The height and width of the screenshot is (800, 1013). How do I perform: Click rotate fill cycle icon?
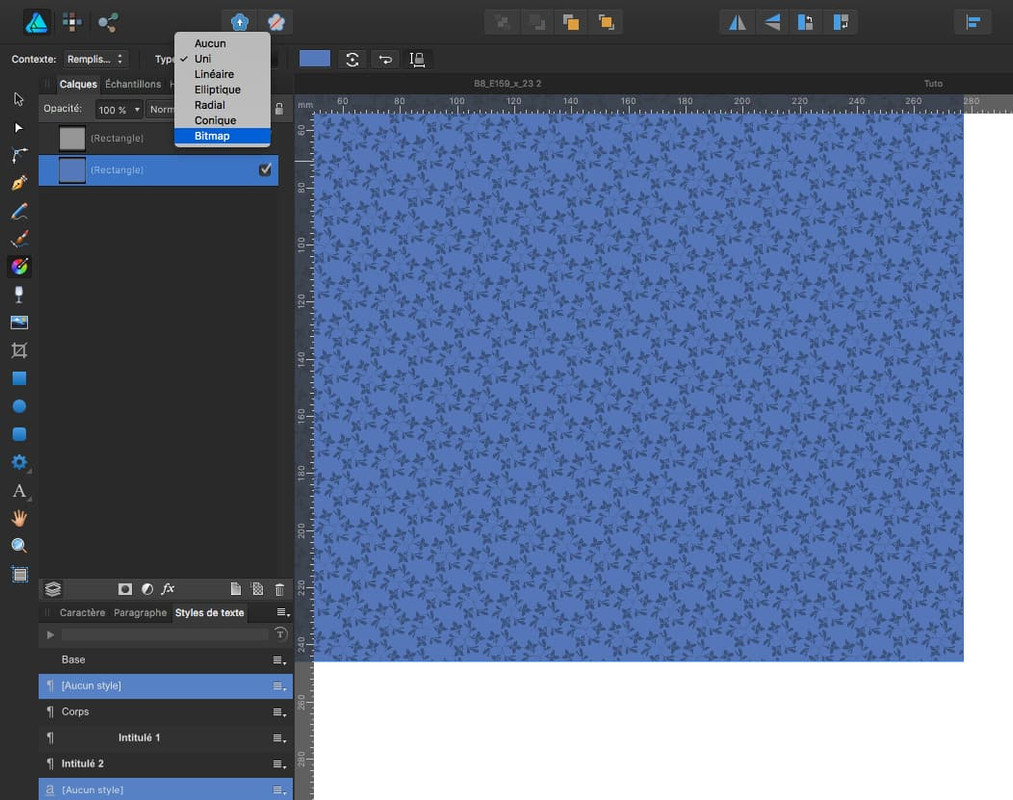coord(352,59)
